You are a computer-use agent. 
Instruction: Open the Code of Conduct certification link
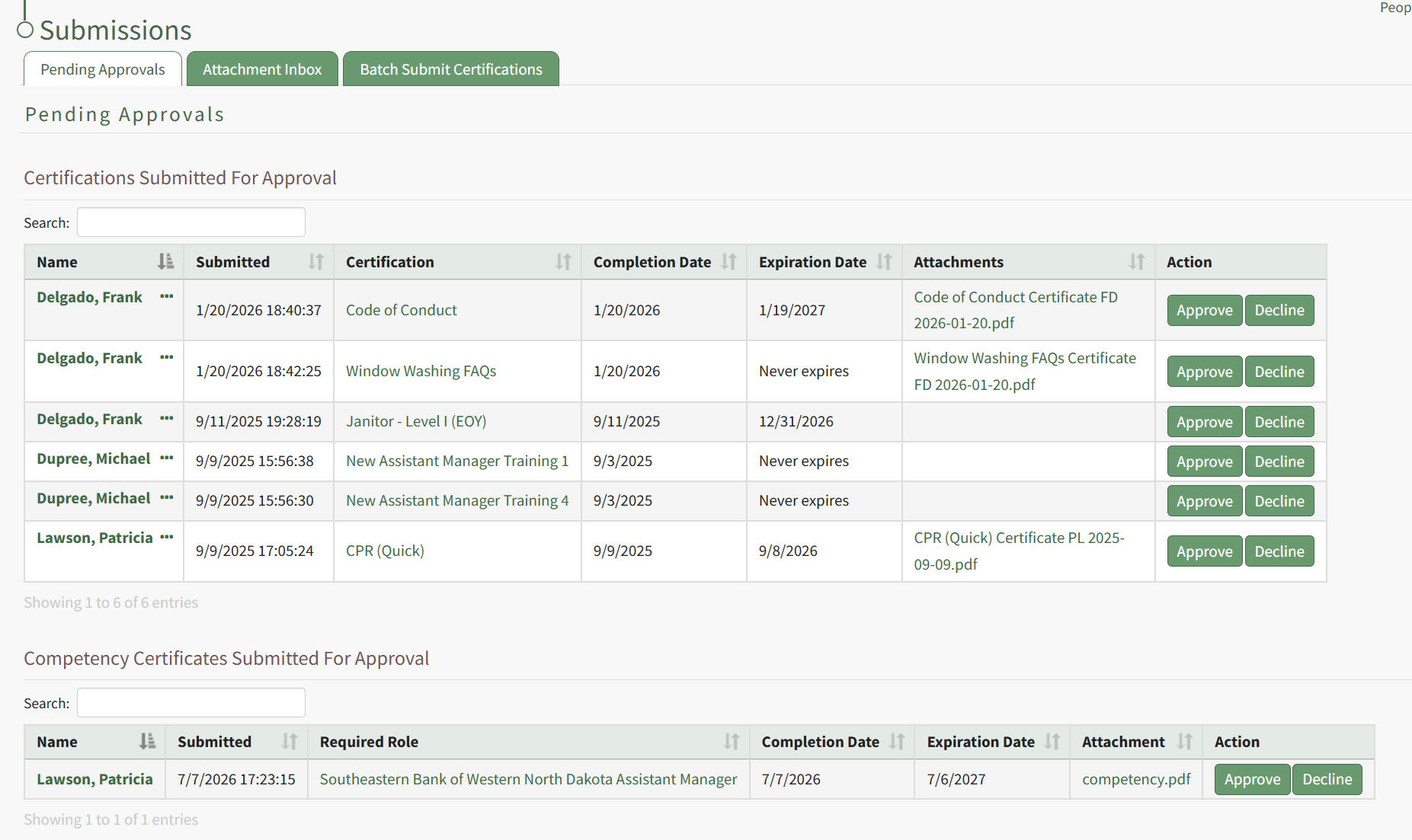(x=402, y=310)
